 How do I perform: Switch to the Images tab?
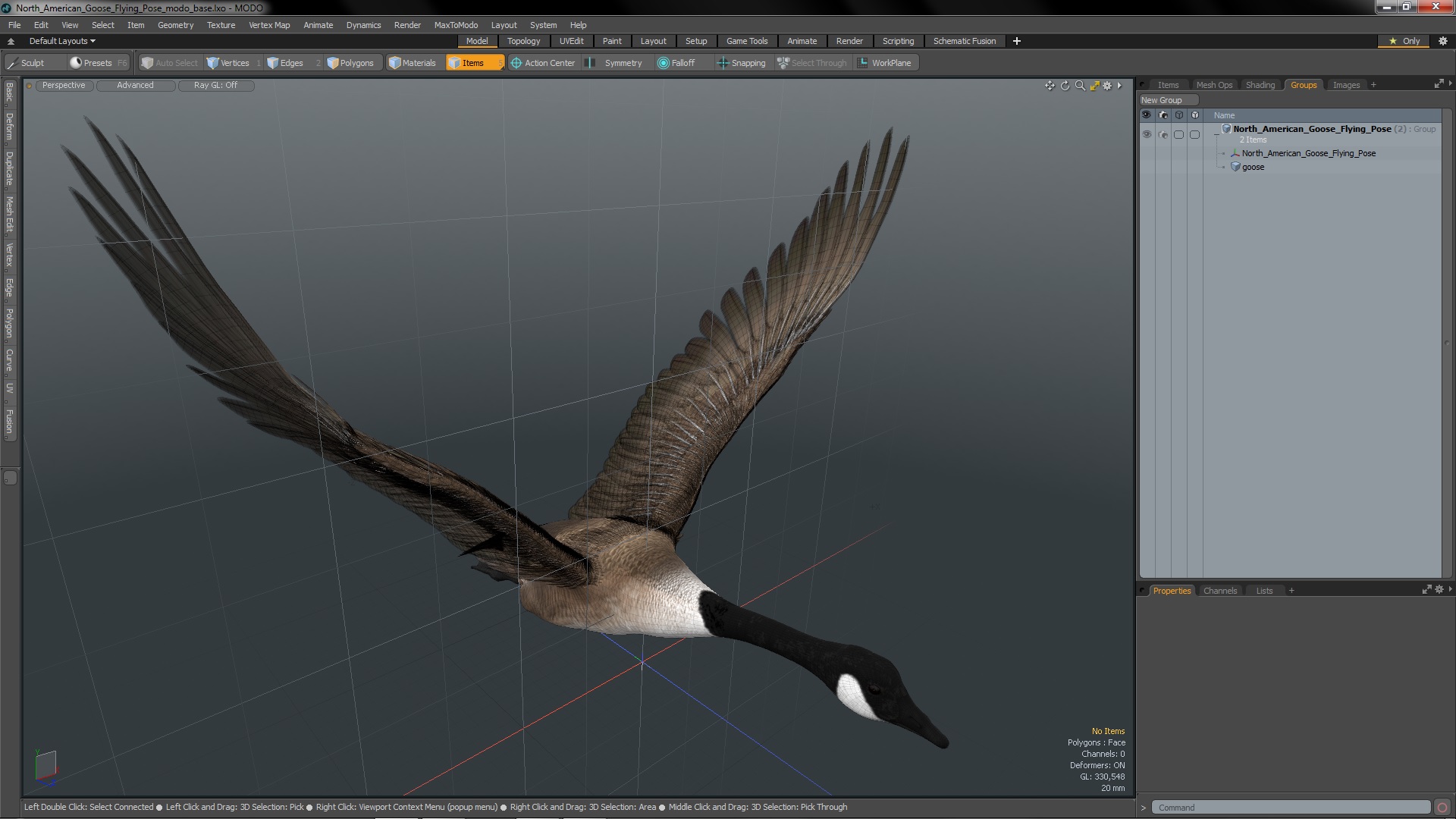(x=1346, y=85)
